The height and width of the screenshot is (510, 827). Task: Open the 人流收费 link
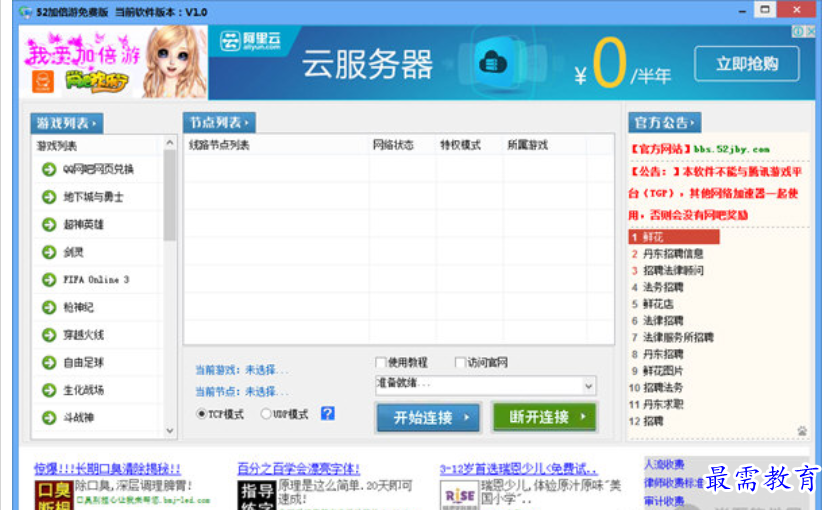pos(664,465)
